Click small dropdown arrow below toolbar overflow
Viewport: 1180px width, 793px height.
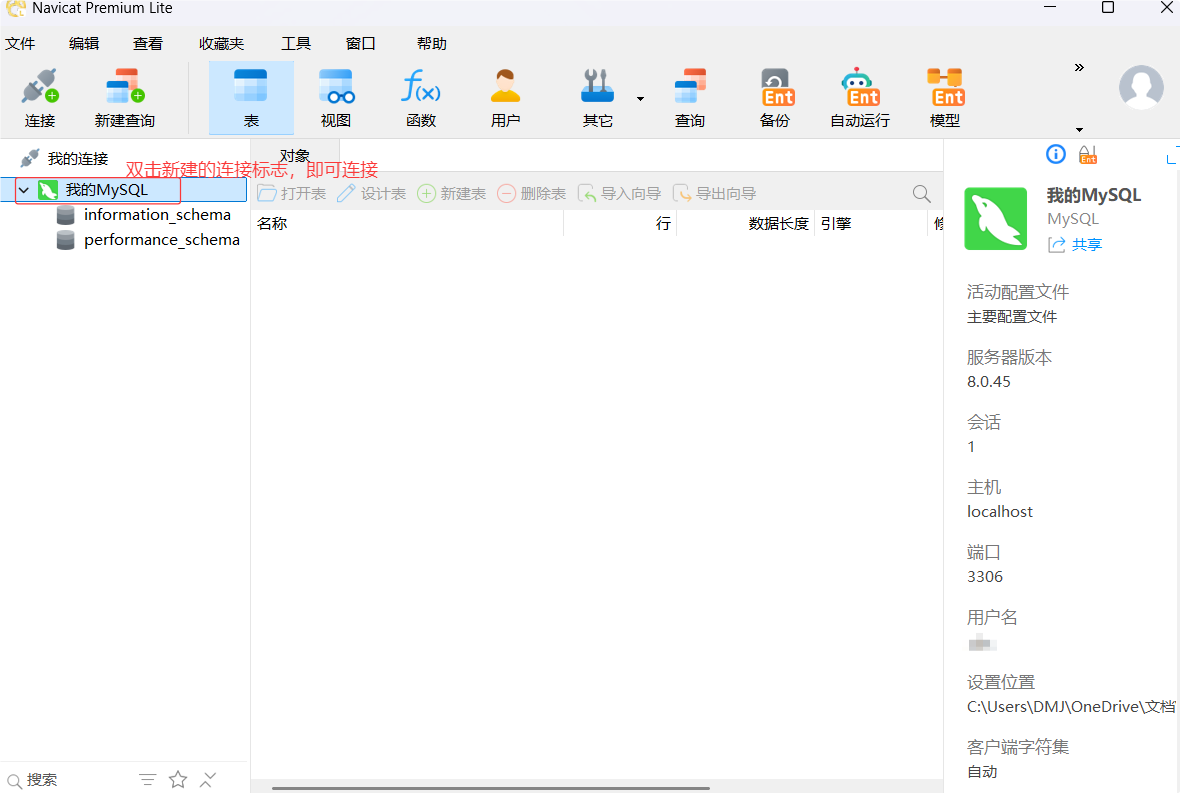1079,129
